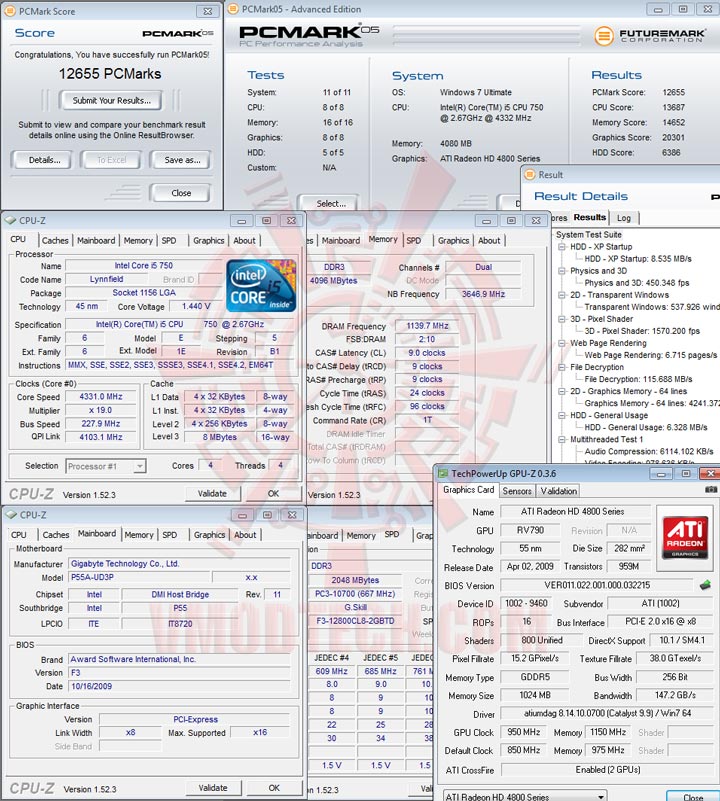Viewport: 720px width, 801px height.
Task: Click the CPU-Z title bar icon of top window
Action: click(10, 221)
